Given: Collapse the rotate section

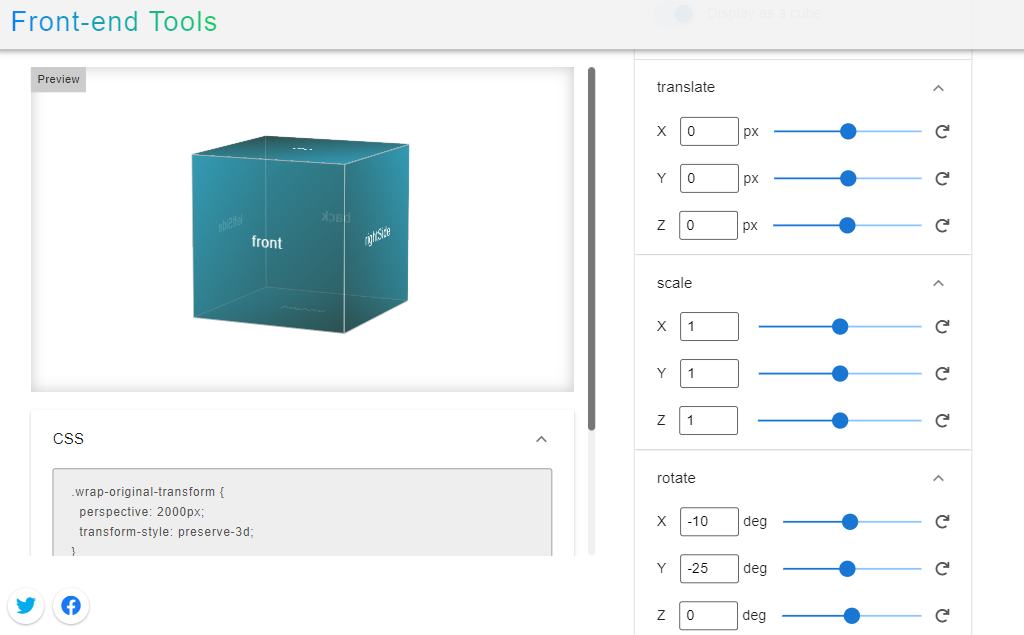Looking at the screenshot, I should click(938, 478).
